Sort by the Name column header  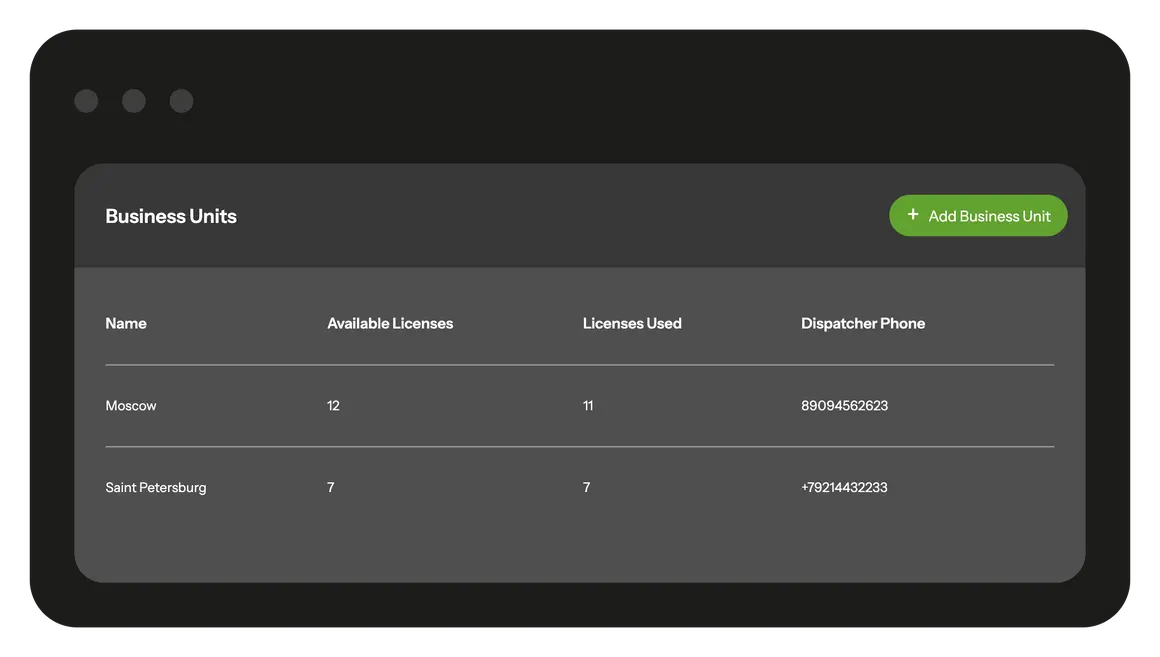tap(126, 323)
